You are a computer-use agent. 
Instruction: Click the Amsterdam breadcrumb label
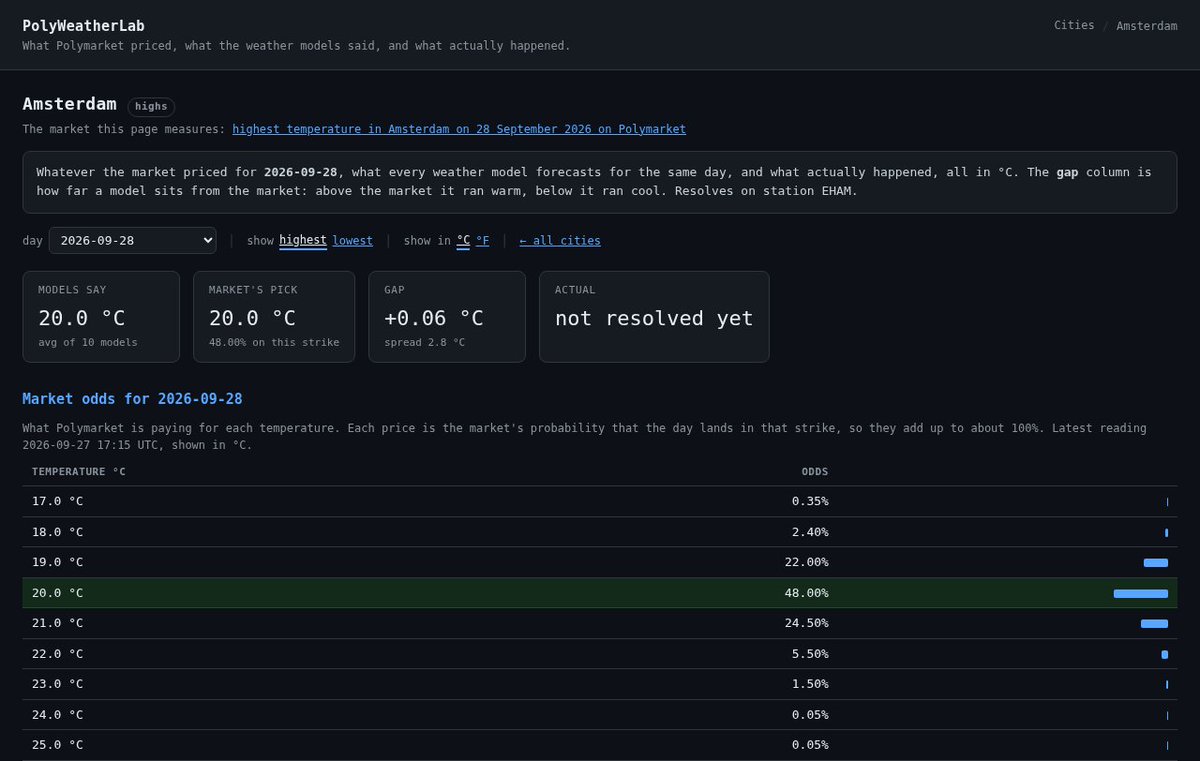(1147, 25)
